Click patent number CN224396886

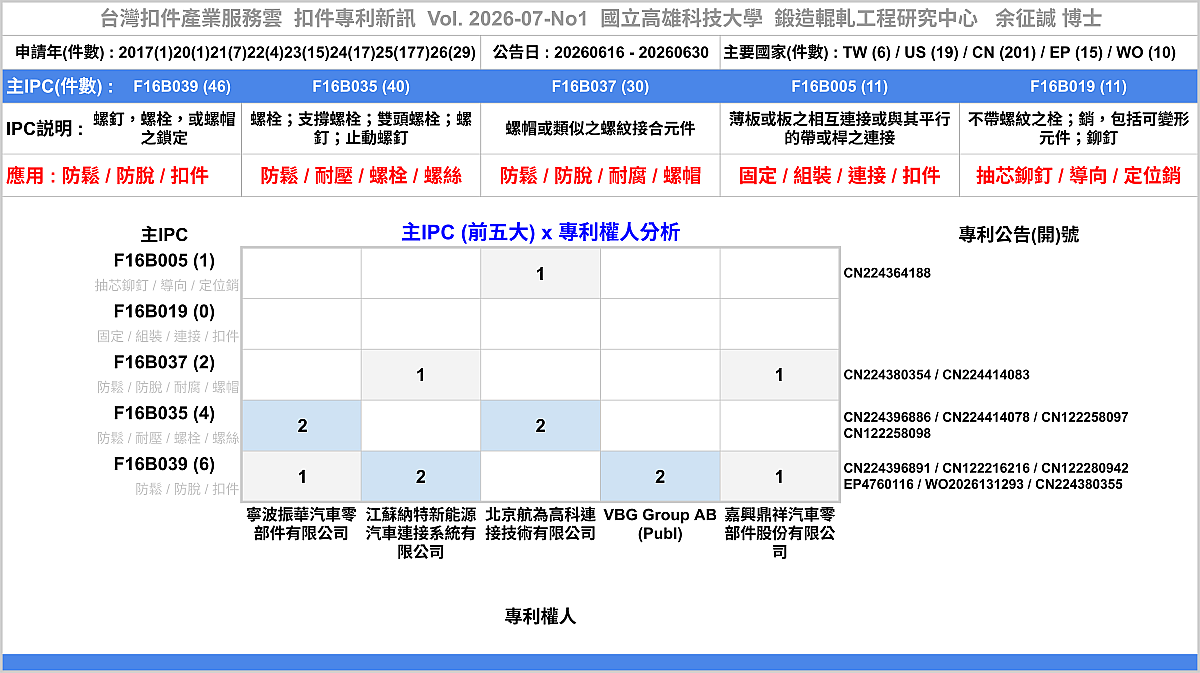(x=887, y=417)
